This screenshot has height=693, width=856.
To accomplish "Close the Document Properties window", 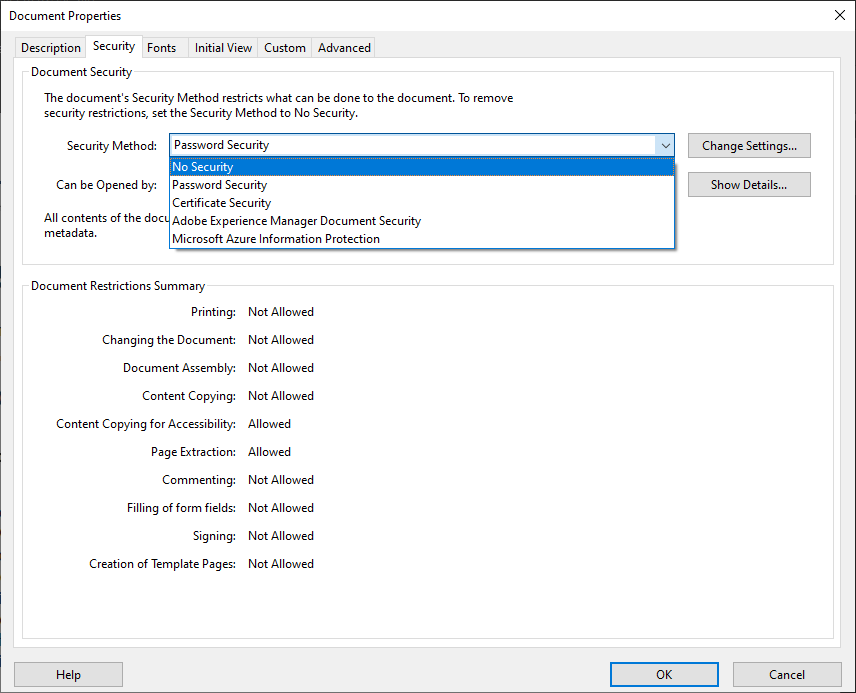I will [840, 15].
